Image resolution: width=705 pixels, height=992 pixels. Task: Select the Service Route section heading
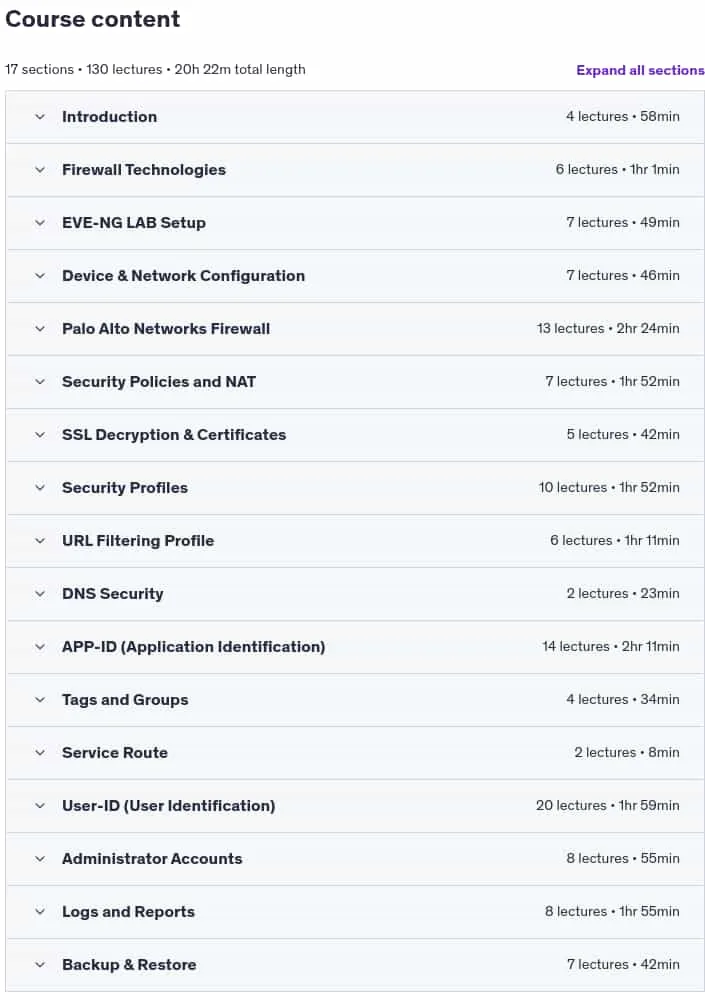point(115,753)
